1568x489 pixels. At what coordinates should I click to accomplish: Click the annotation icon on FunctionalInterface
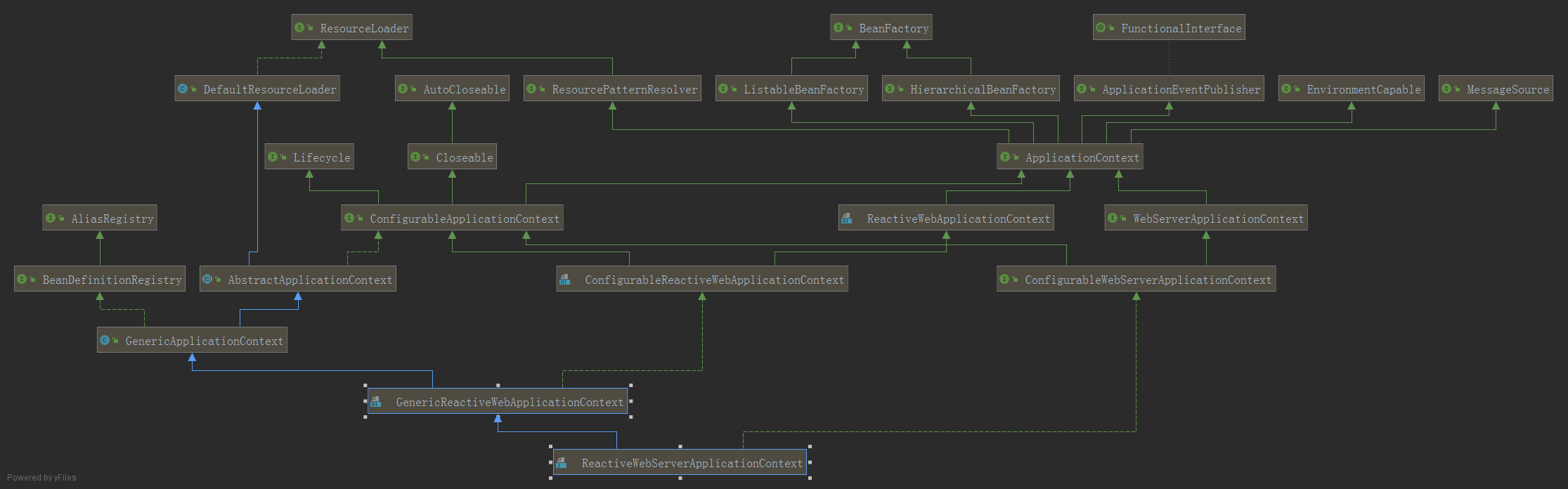(1101, 27)
